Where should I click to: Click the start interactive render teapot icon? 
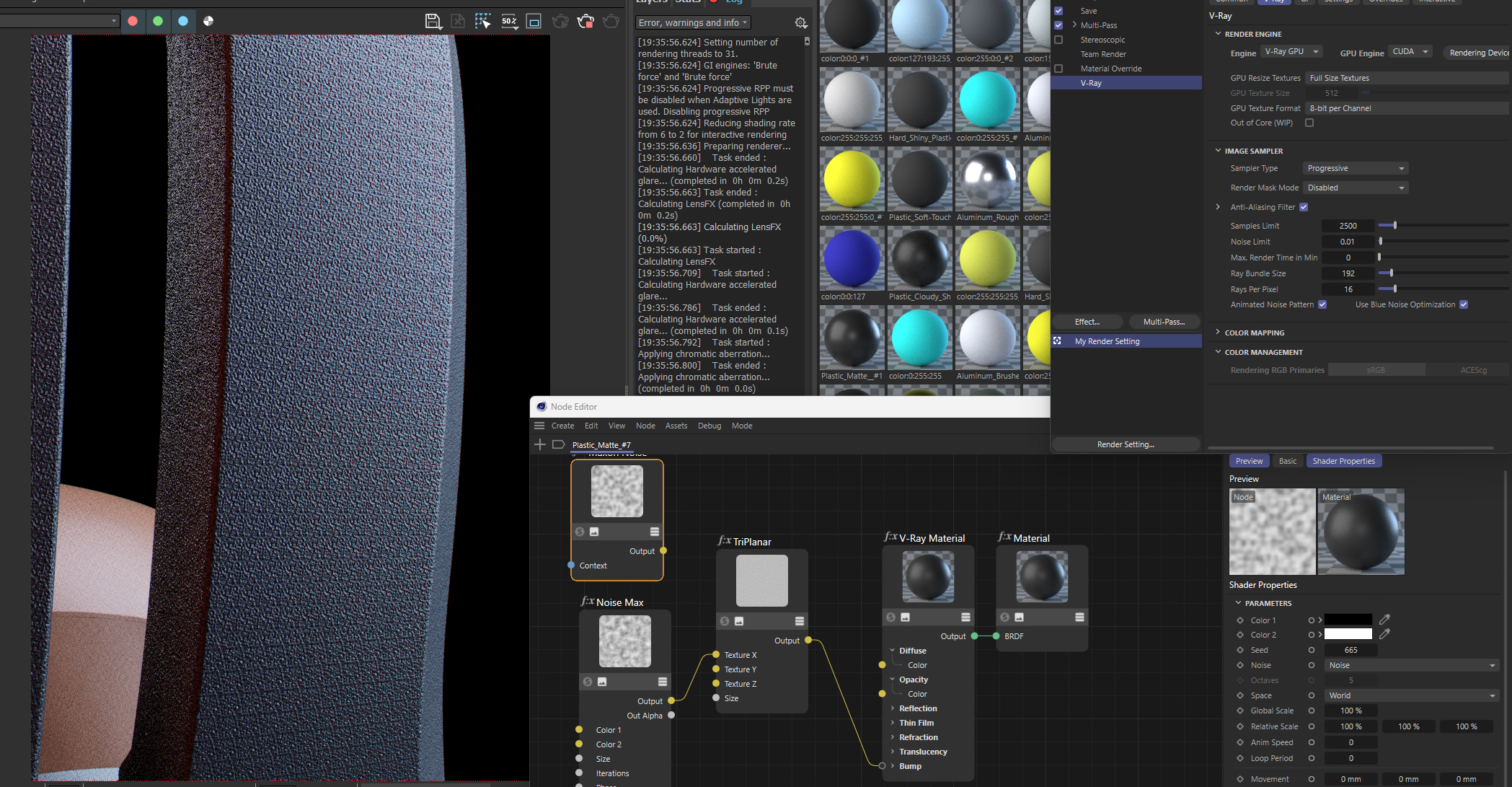click(560, 22)
